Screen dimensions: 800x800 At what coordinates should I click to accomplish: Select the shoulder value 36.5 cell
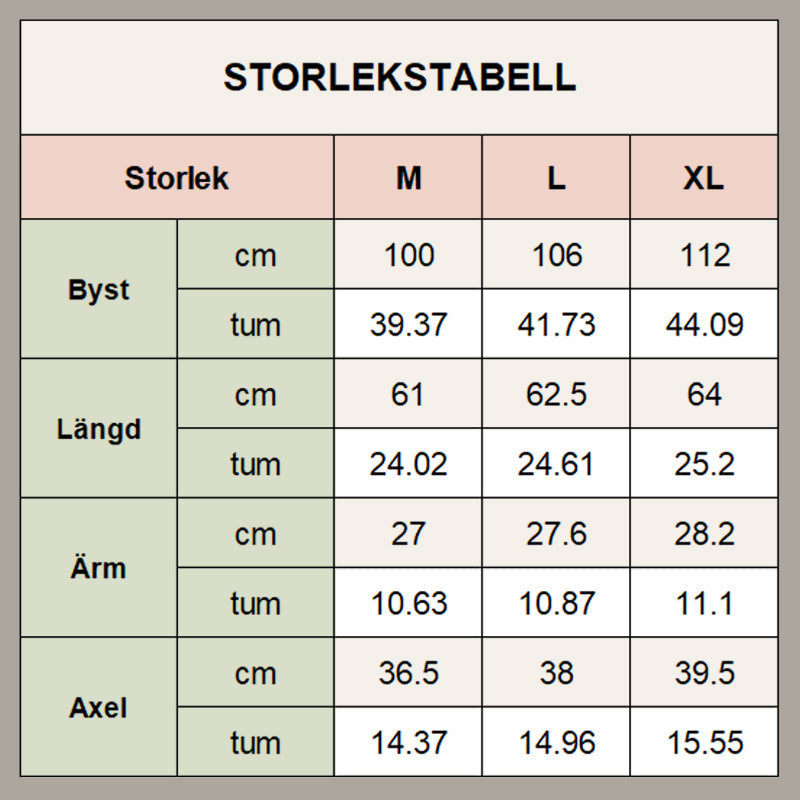pyautogui.click(x=408, y=673)
